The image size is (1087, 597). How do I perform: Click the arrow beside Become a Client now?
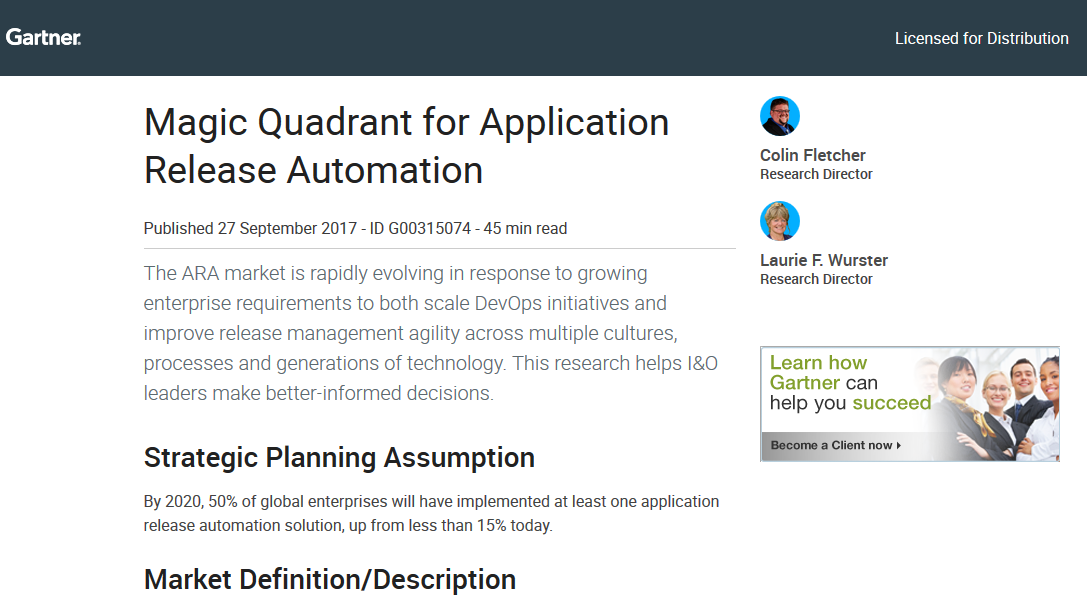pos(898,445)
